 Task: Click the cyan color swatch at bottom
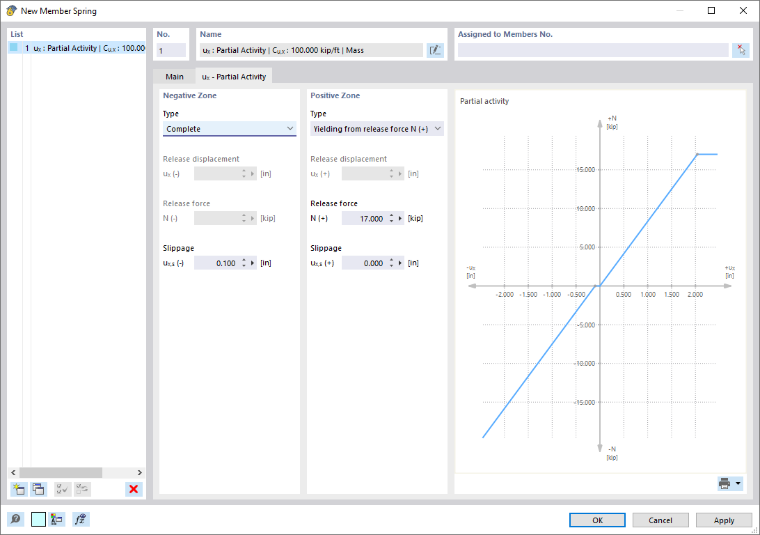click(x=38, y=519)
